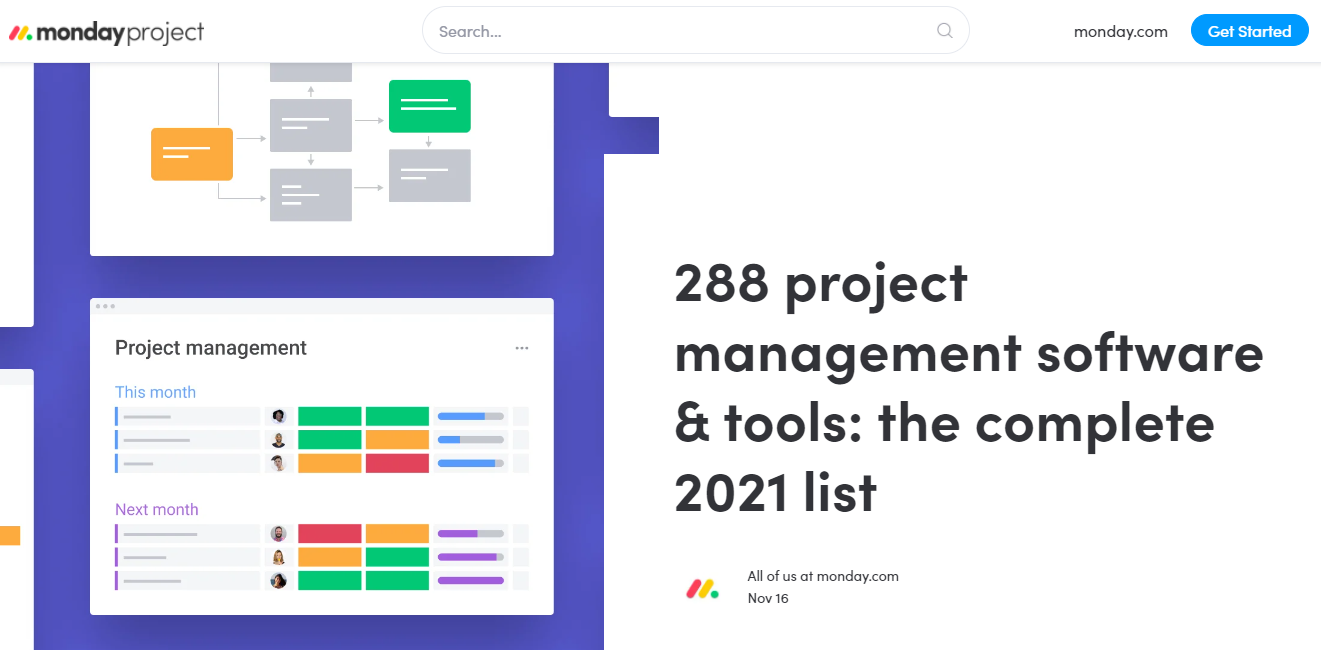
Task: Click the last purple progress bar
Action: pyautogui.click(x=471, y=580)
